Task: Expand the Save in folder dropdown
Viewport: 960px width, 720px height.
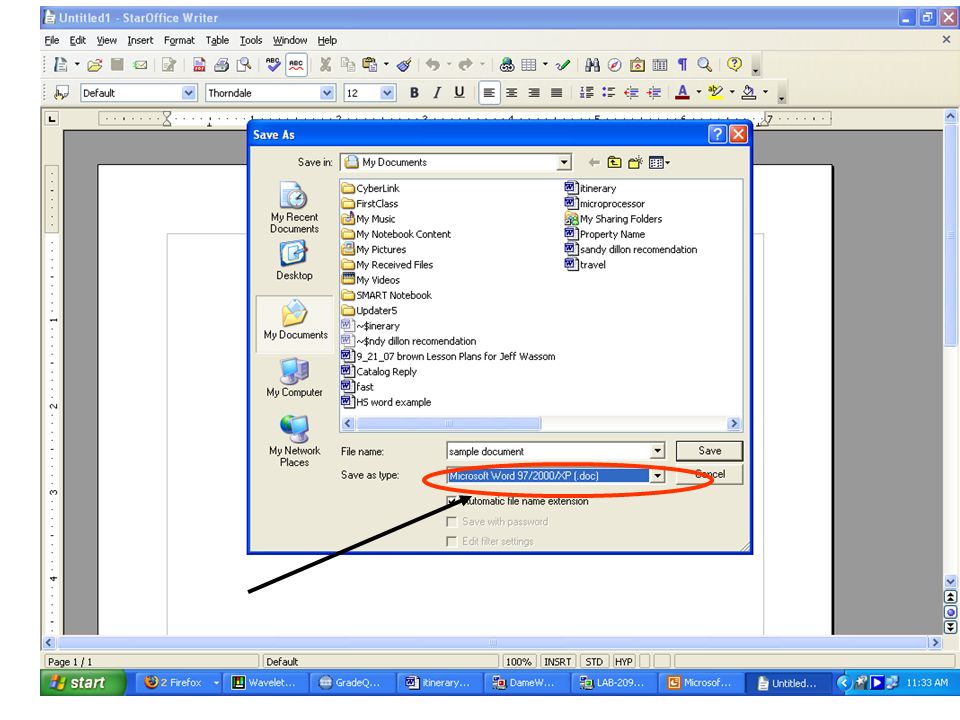Action: 564,162
